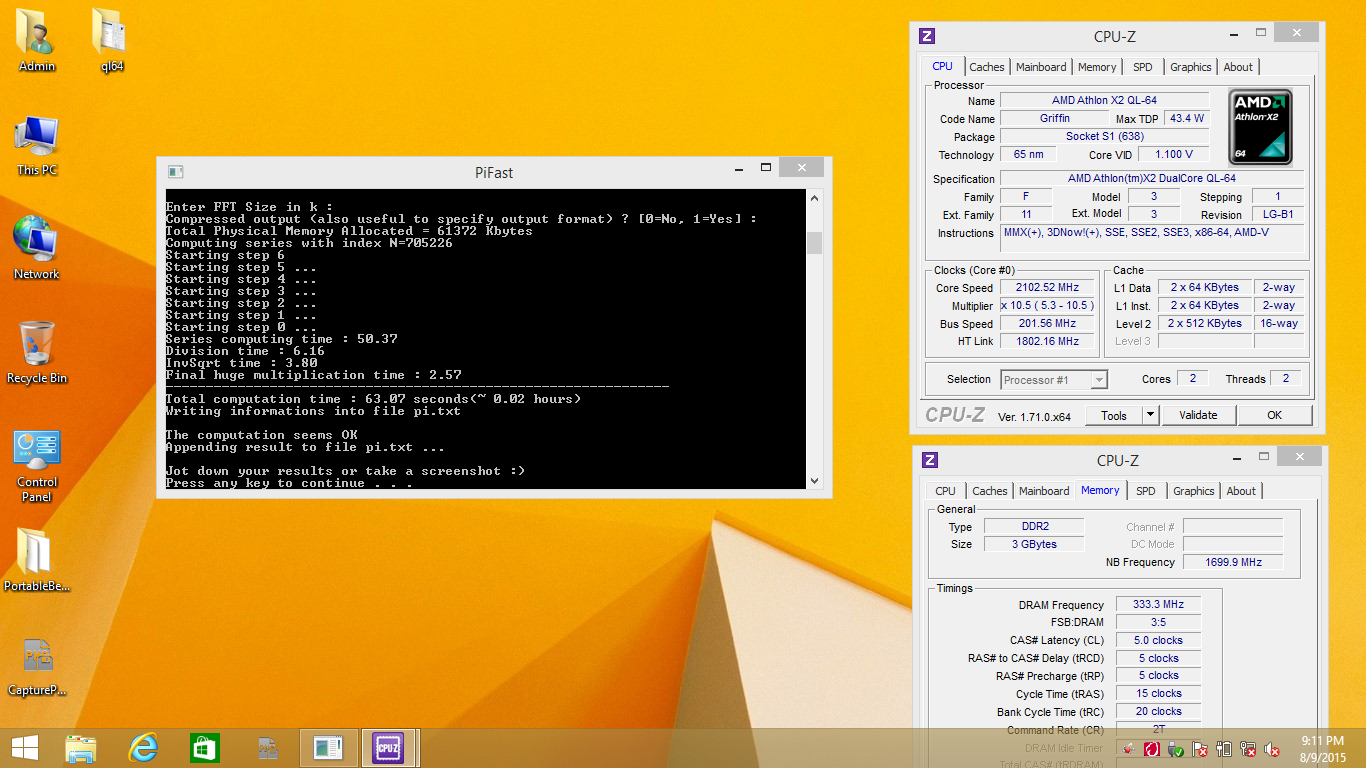Image resolution: width=1366 pixels, height=768 pixels.
Task: Open the About tab in the top CPU-Z
Action: 1238,67
